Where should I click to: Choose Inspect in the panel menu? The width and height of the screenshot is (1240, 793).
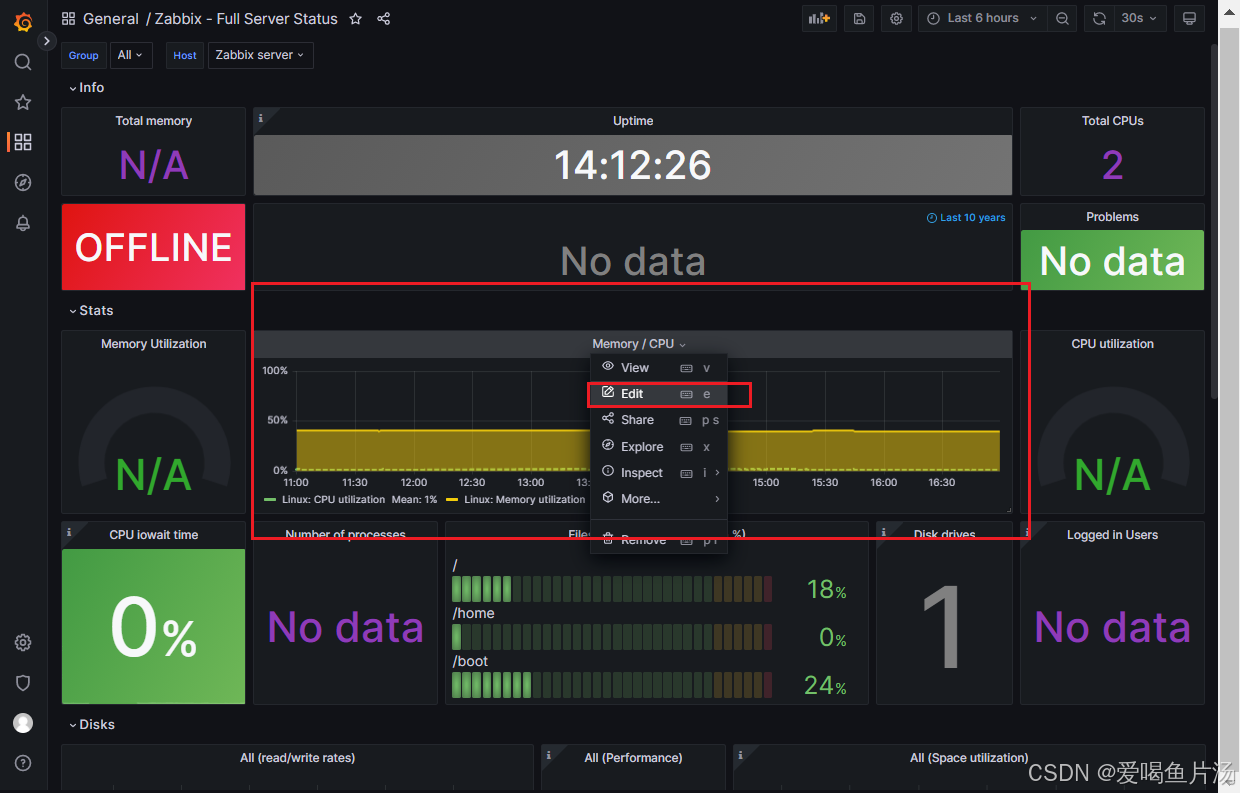click(659, 473)
